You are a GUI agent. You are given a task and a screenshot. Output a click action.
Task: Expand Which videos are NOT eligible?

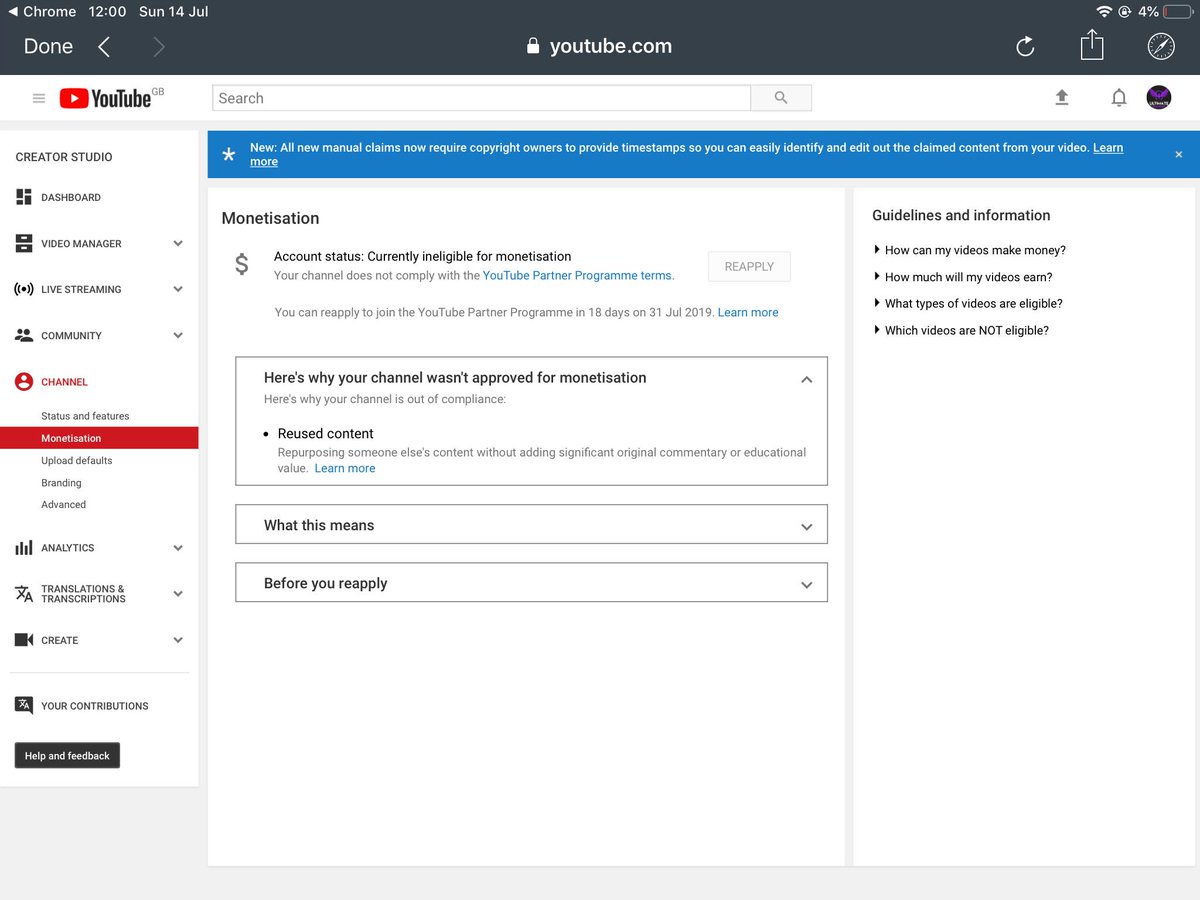tap(960, 330)
